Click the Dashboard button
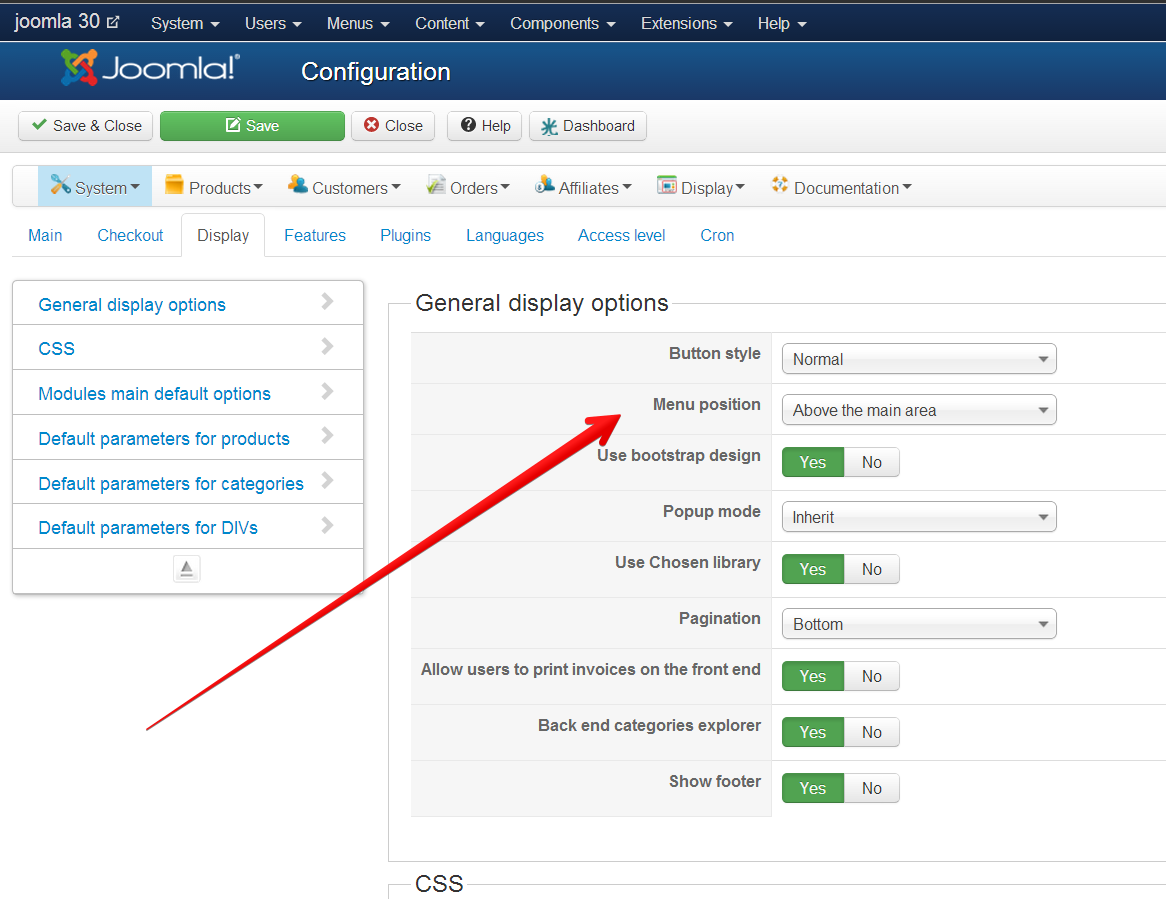1166x899 pixels. point(588,126)
